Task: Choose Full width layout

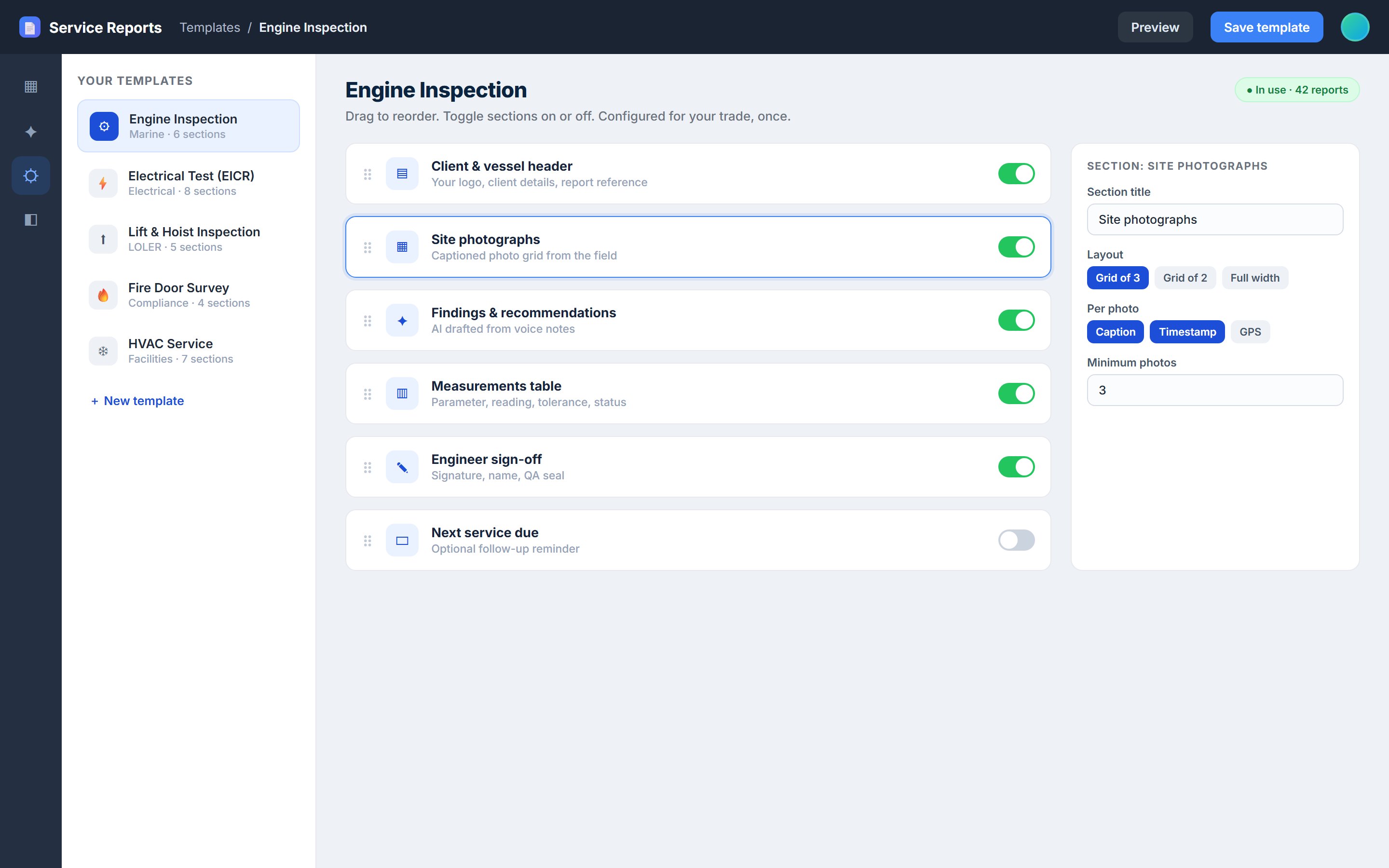Action: pyautogui.click(x=1255, y=278)
